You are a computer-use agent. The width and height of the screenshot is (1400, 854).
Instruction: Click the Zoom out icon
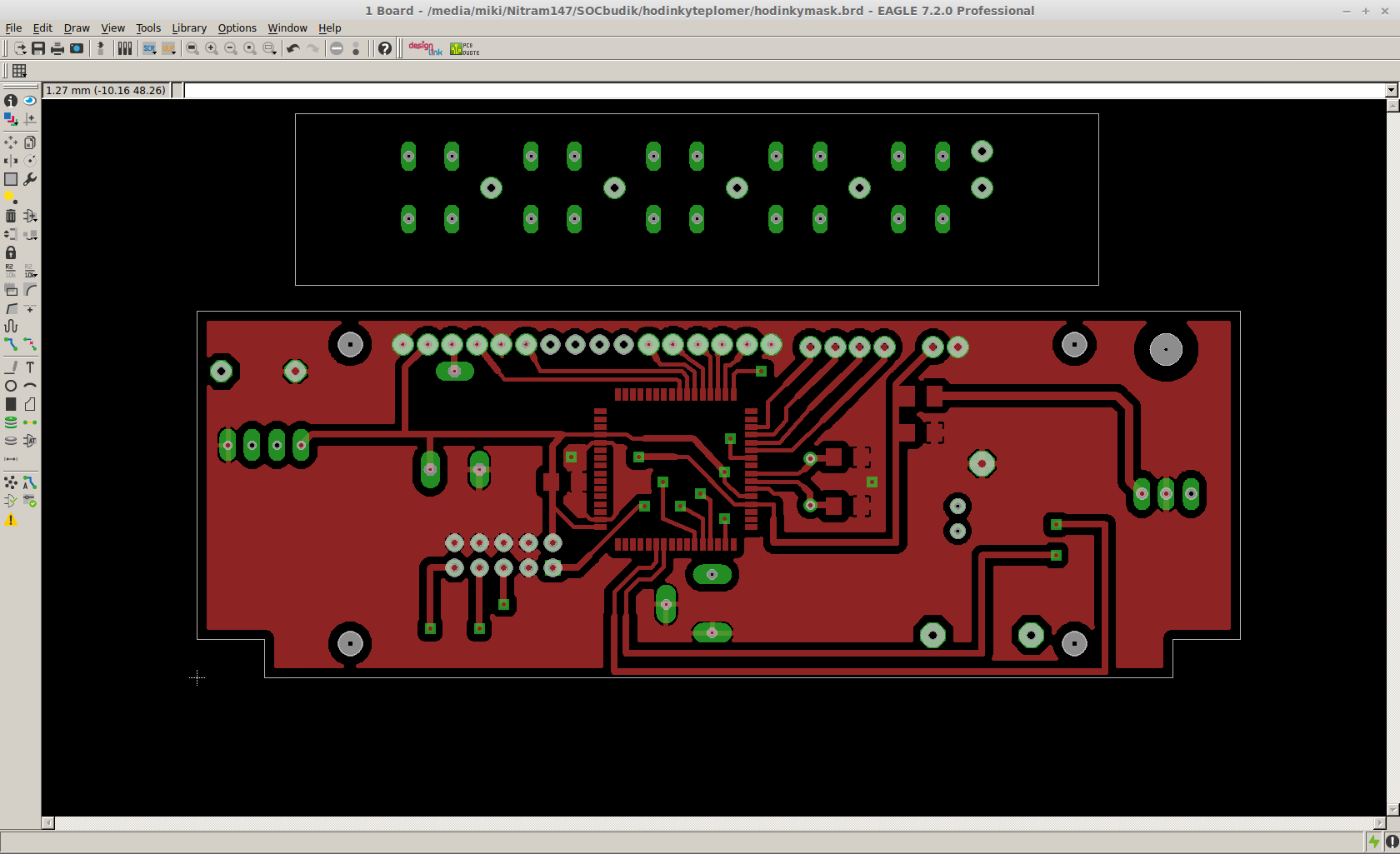coord(231,48)
